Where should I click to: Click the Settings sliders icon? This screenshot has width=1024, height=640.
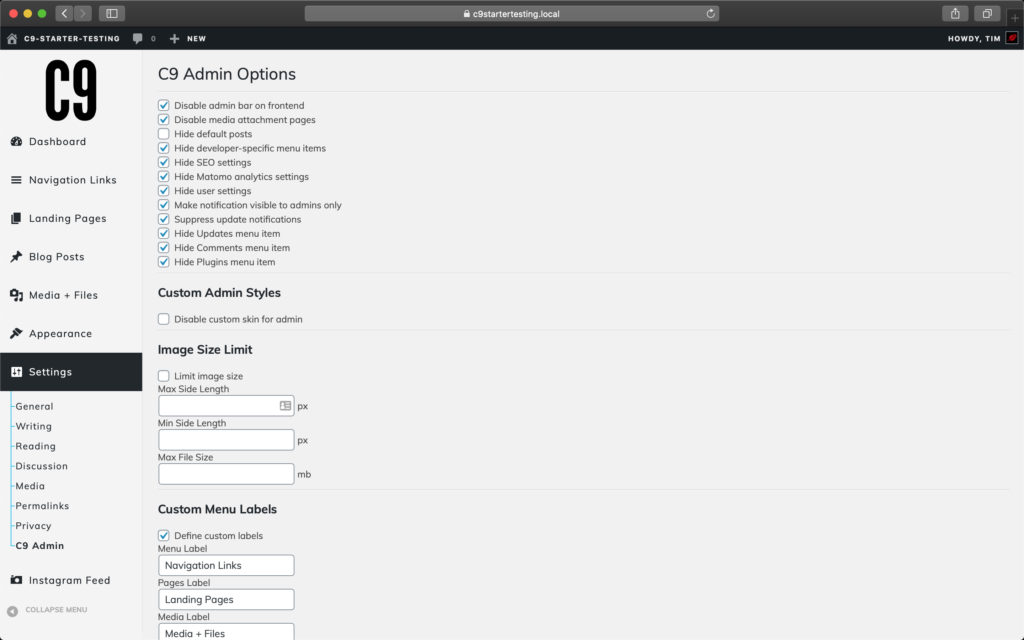tap(16, 372)
